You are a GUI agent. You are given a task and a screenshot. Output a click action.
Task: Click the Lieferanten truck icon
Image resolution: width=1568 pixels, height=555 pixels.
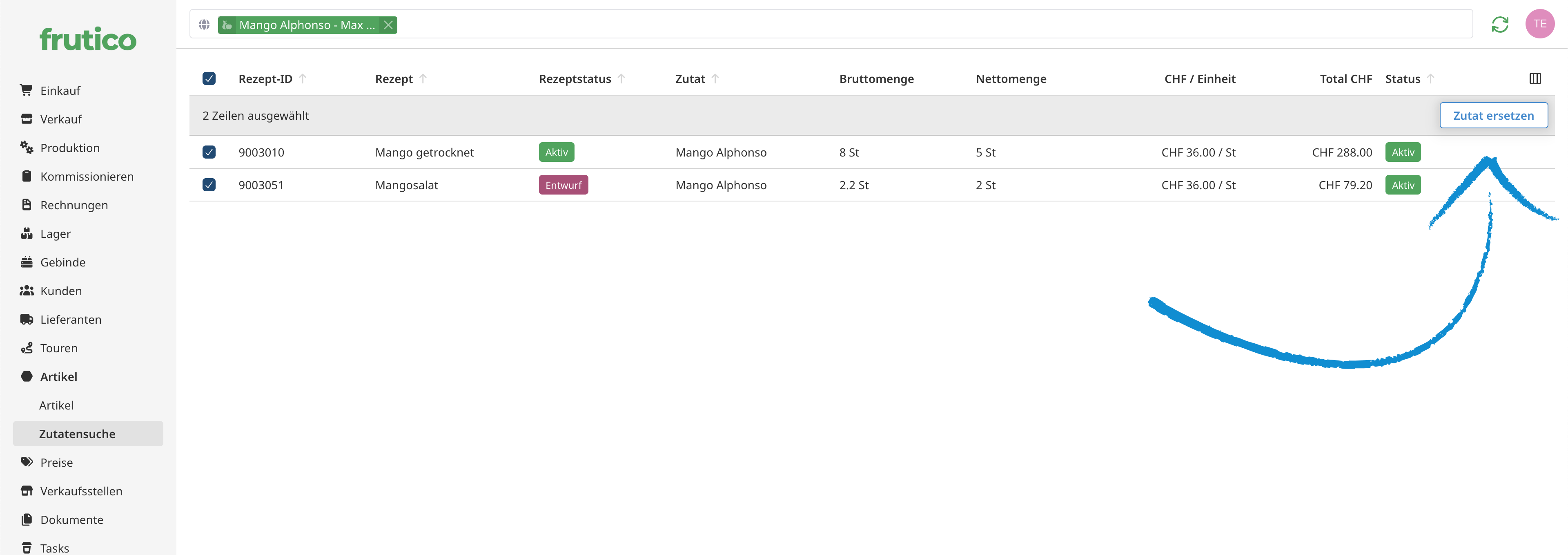tap(26, 319)
